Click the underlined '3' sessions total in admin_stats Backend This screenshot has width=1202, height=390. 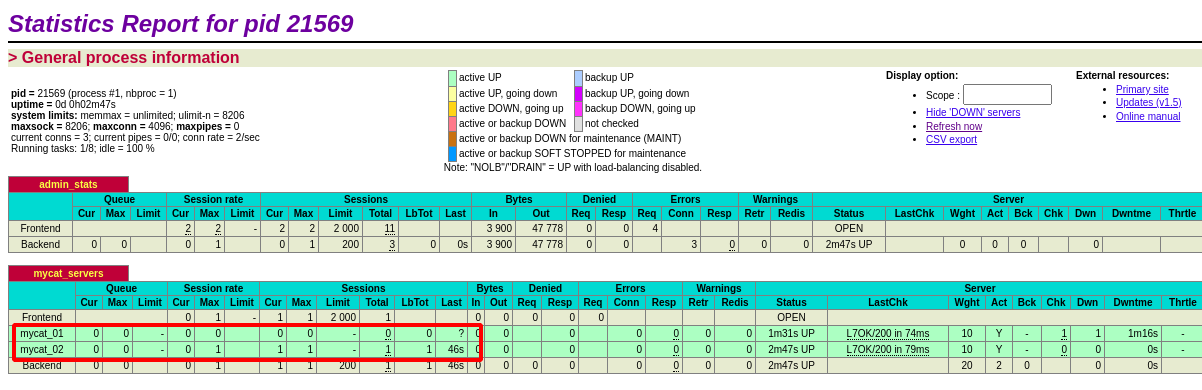point(393,244)
